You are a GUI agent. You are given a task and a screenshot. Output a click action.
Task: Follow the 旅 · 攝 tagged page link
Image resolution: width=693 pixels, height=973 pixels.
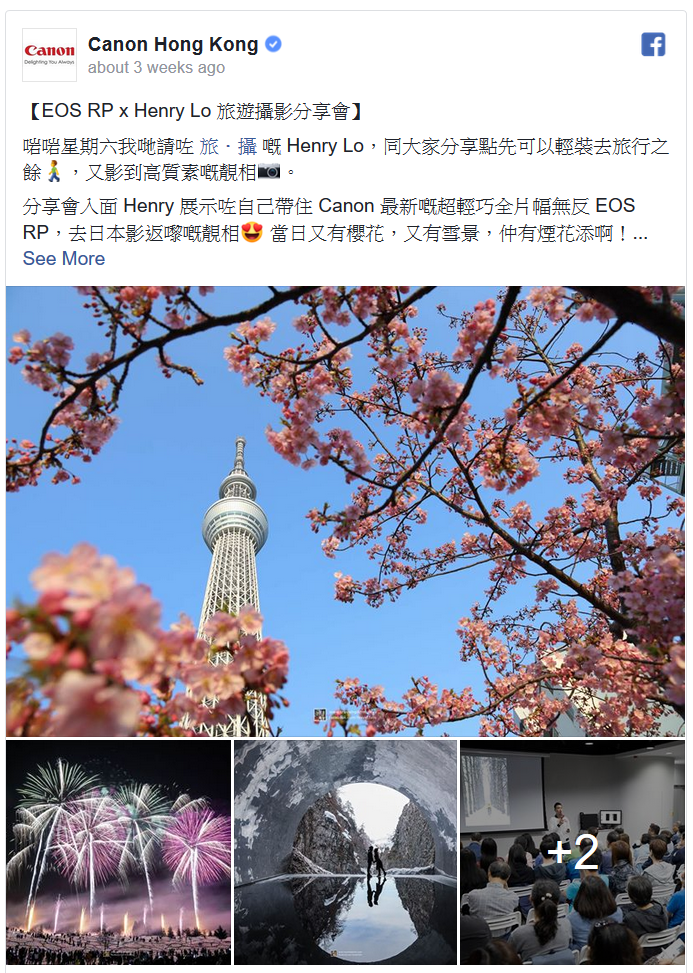click(228, 146)
